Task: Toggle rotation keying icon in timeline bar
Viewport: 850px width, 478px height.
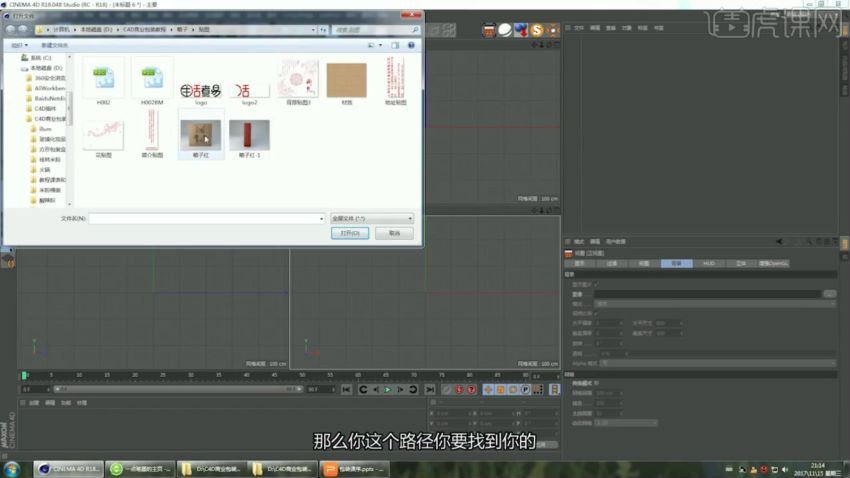Action: pyautogui.click(x=513, y=389)
